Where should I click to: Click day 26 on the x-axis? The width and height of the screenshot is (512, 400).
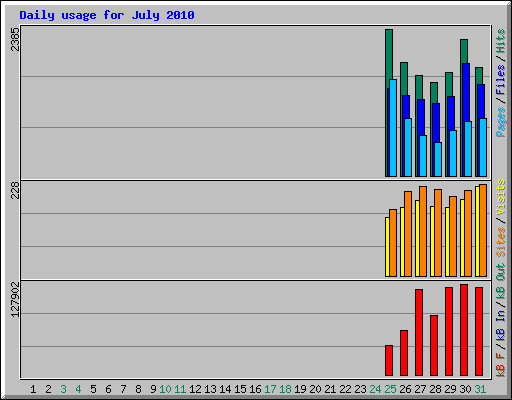click(405, 389)
